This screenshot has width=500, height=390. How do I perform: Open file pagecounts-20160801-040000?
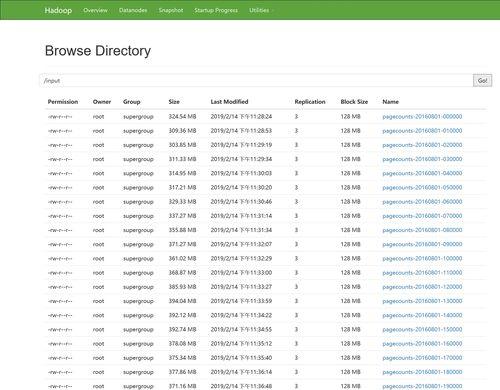coord(422,173)
